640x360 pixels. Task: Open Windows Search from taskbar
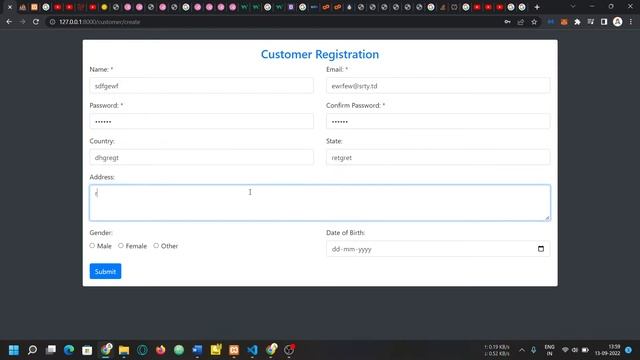tap(32, 350)
